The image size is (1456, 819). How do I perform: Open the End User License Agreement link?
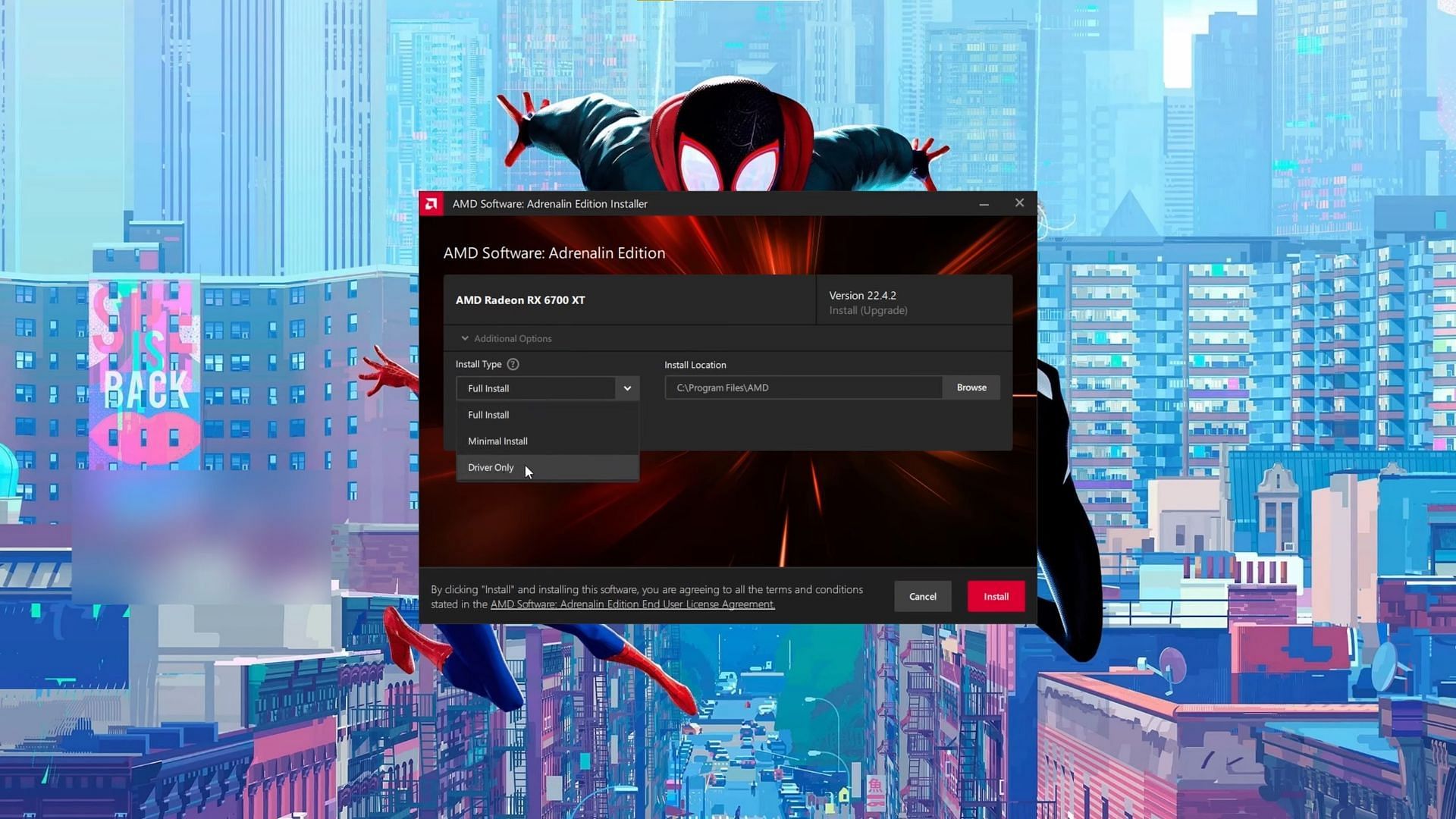click(x=632, y=604)
